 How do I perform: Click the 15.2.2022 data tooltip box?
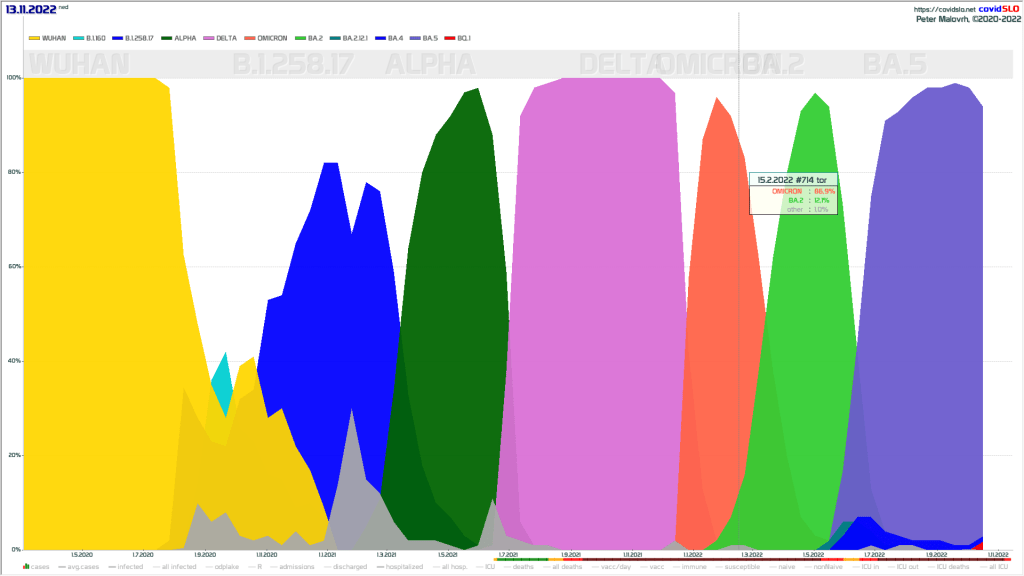795,194
